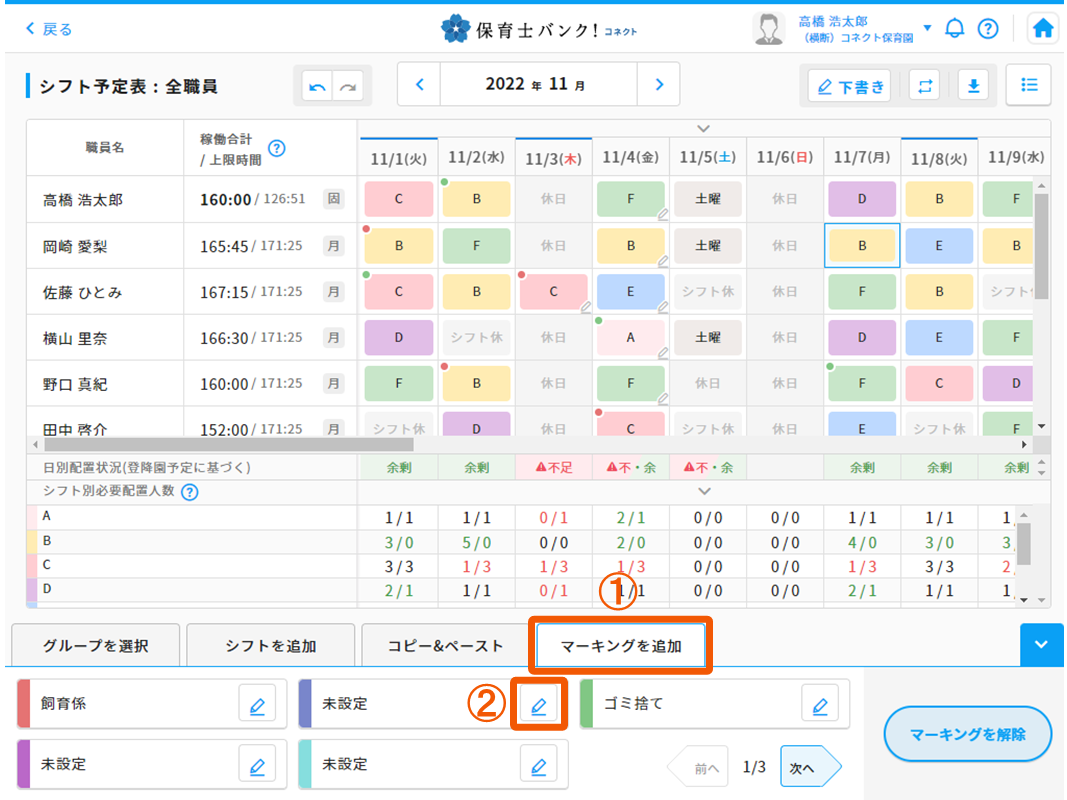
Task: Click the help question mark in header
Action: 988,29
